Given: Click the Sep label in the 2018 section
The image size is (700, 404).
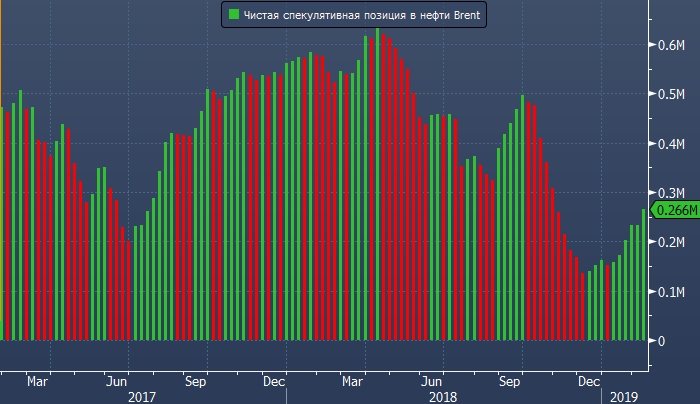Looking at the screenshot, I should pos(510,381).
